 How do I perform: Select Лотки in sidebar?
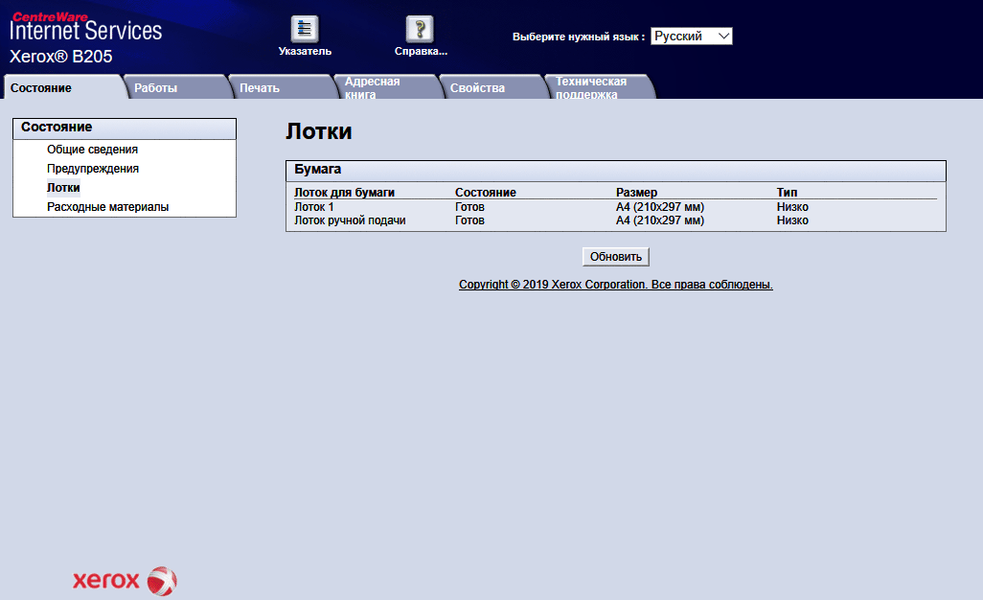point(63,187)
